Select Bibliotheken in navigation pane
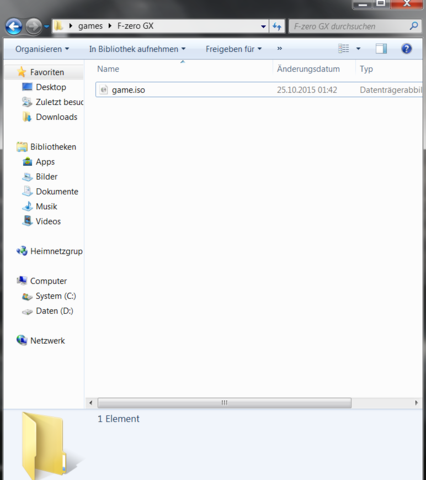This screenshot has width=426, height=480. click(x=53, y=147)
